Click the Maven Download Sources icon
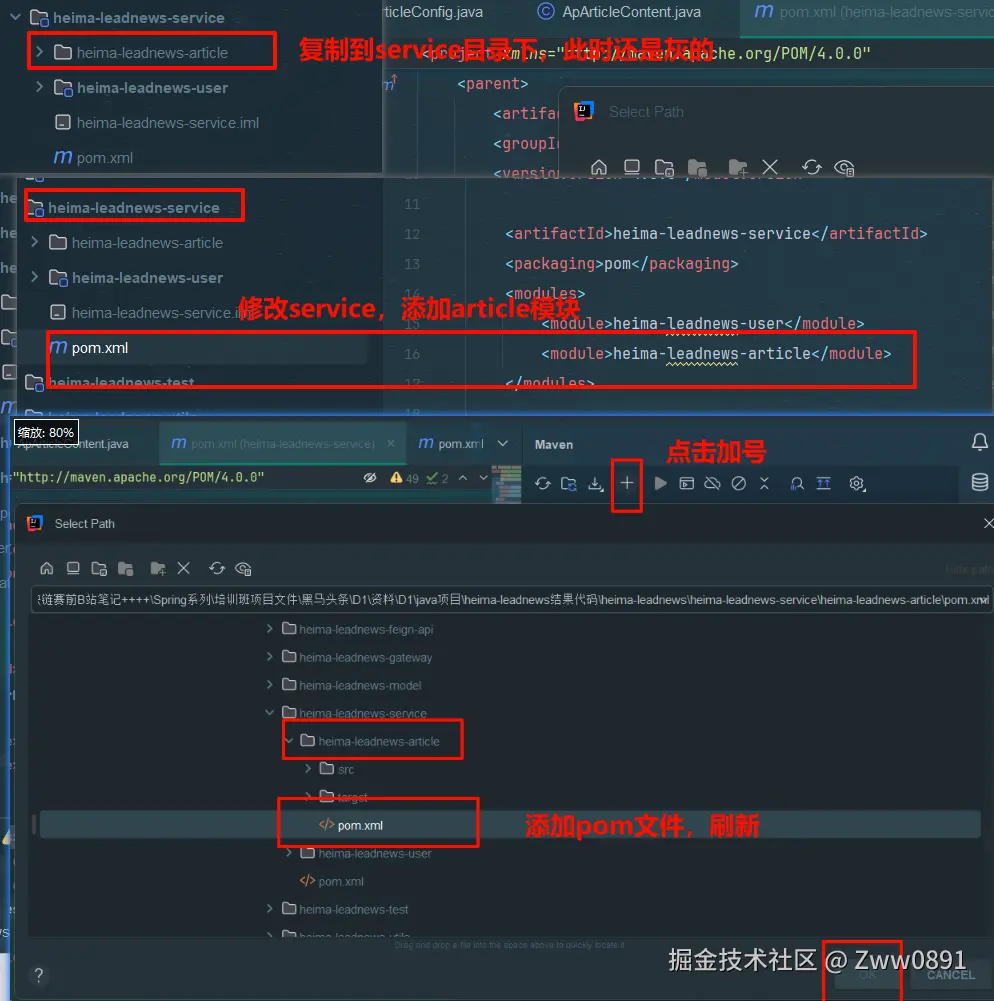 pos(595,483)
